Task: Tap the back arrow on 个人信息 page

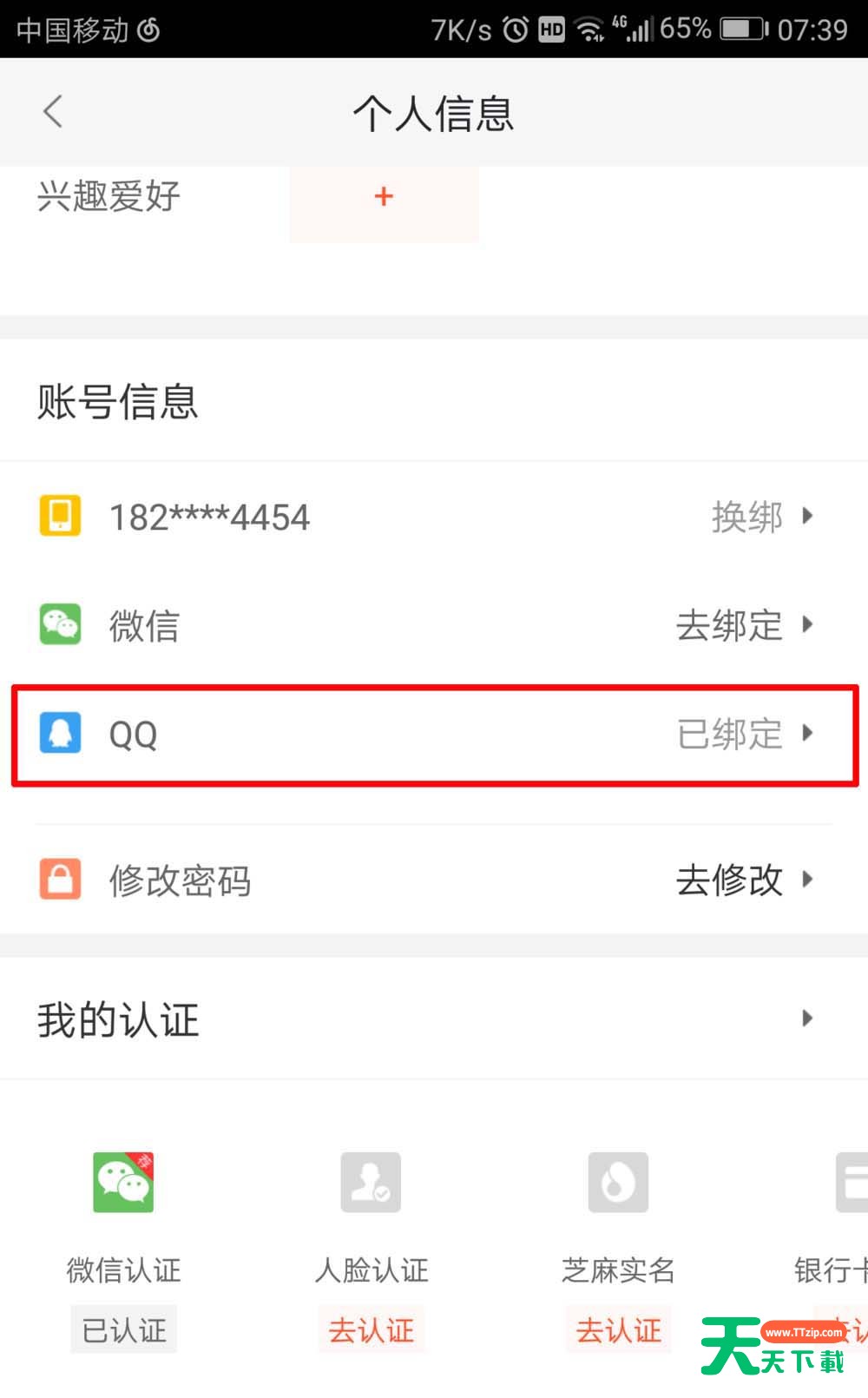Action: (54, 111)
